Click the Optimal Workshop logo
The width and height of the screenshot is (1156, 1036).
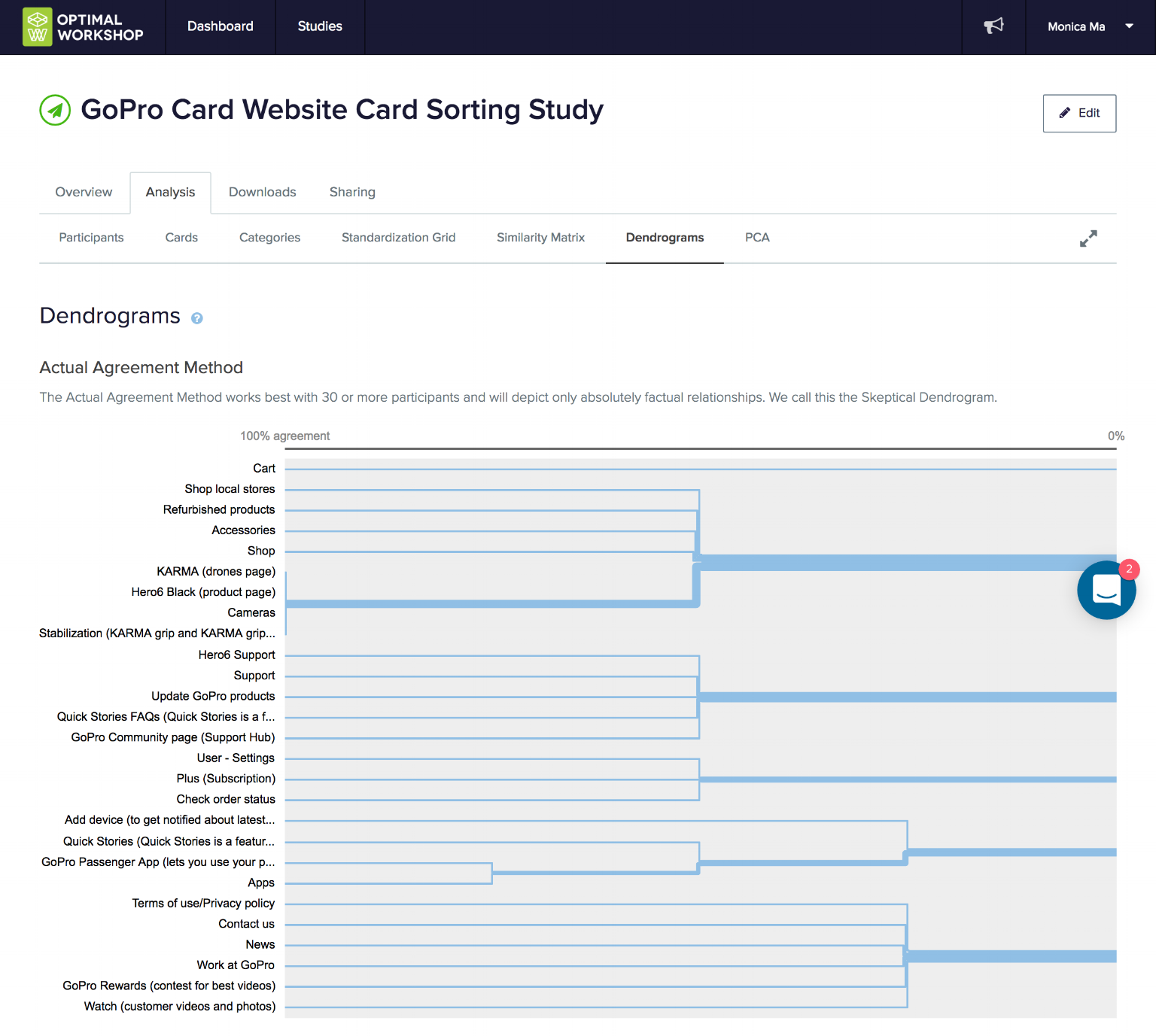[x=83, y=27]
